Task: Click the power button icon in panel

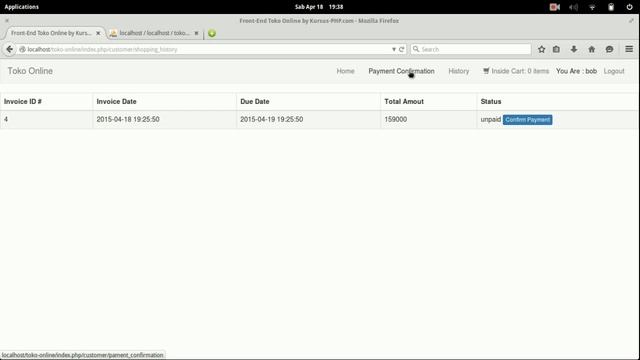Action: pos(629,7)
